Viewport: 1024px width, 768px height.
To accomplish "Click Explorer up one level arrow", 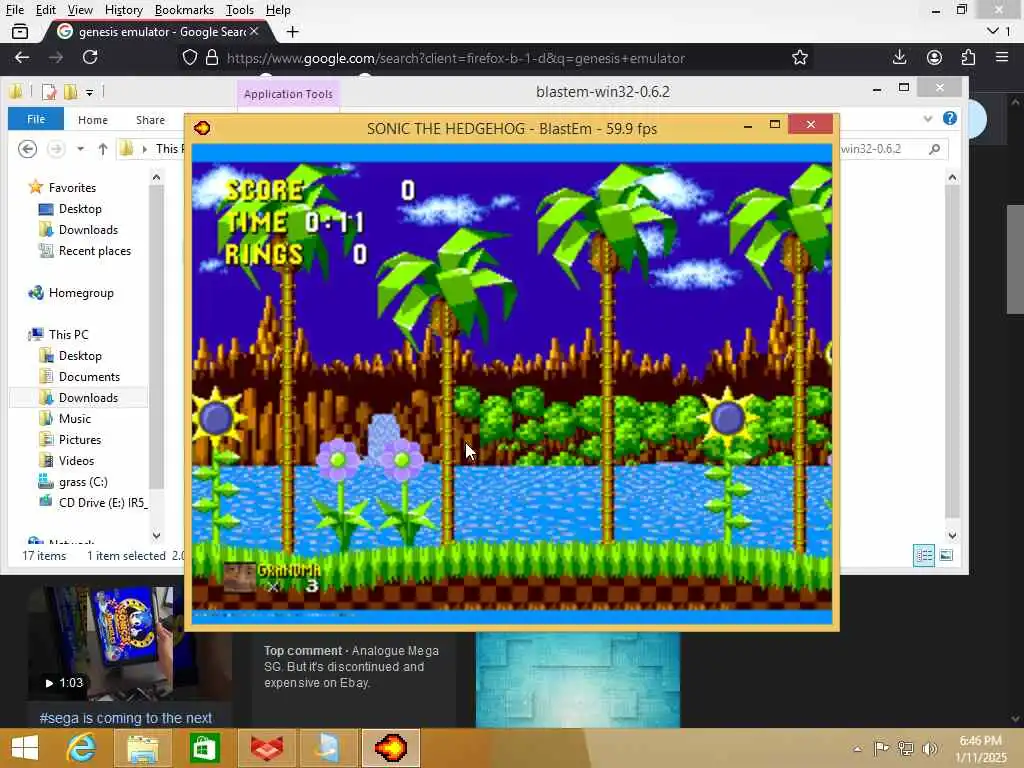I will click(103, 149).
